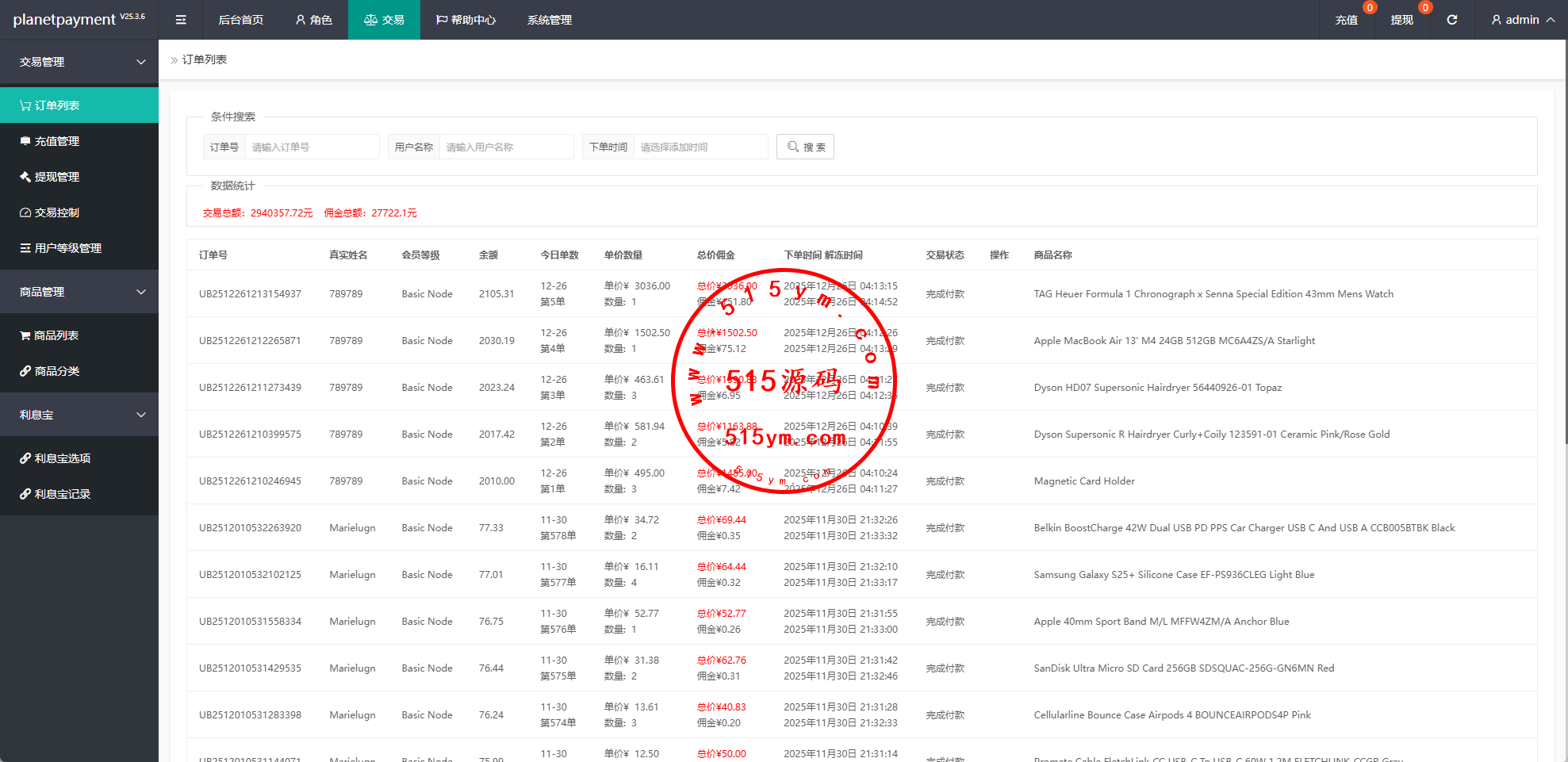
Task: Open 充值 notifications in top bar
Action: [x=1346, y=20]
